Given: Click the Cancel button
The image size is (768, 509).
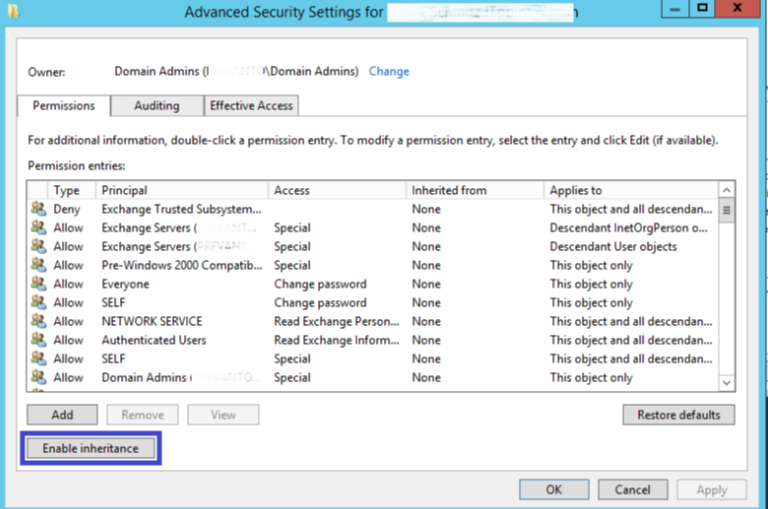Looking at the screenshot, I should [x=632, y=489].
